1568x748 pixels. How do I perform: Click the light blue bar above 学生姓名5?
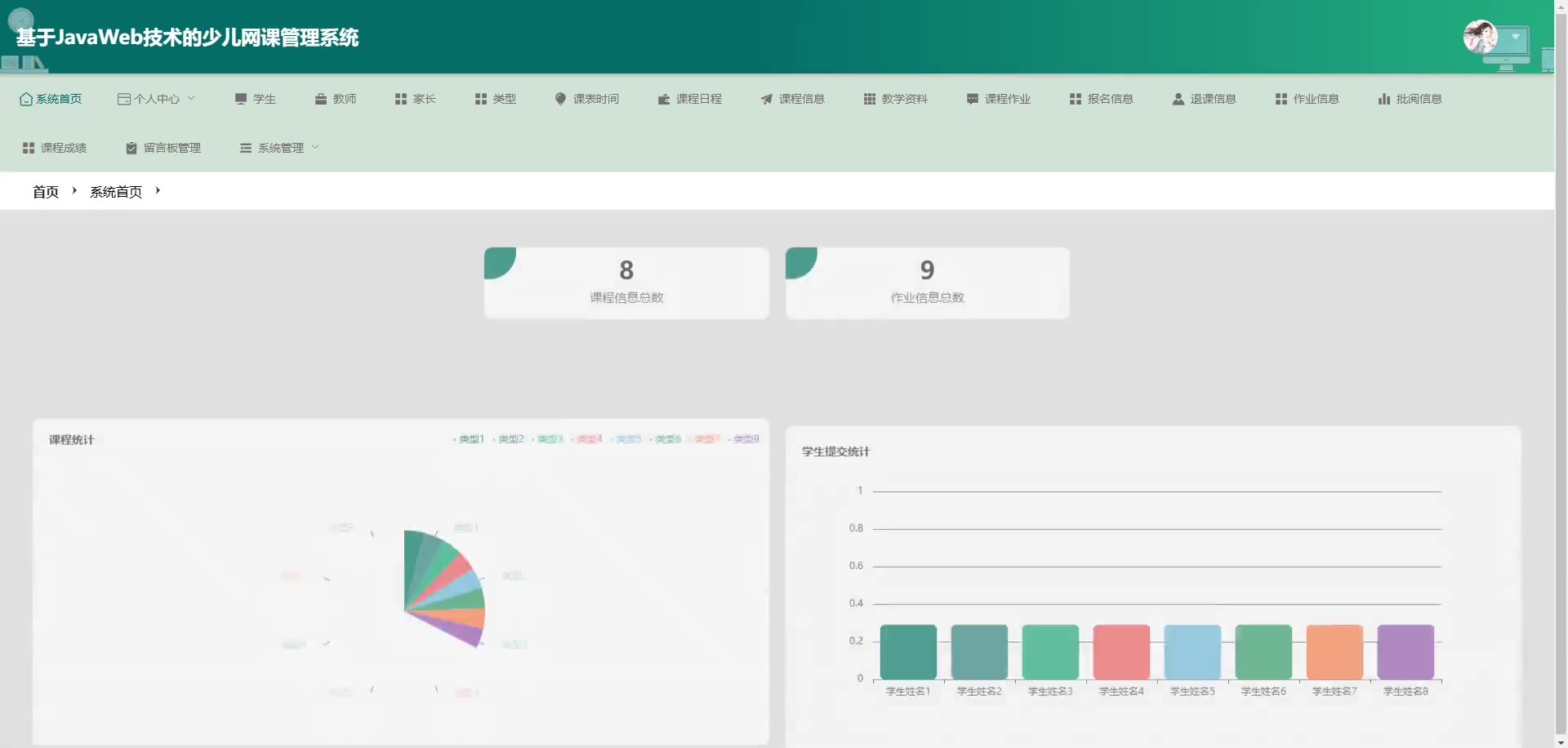[1192, 652]
